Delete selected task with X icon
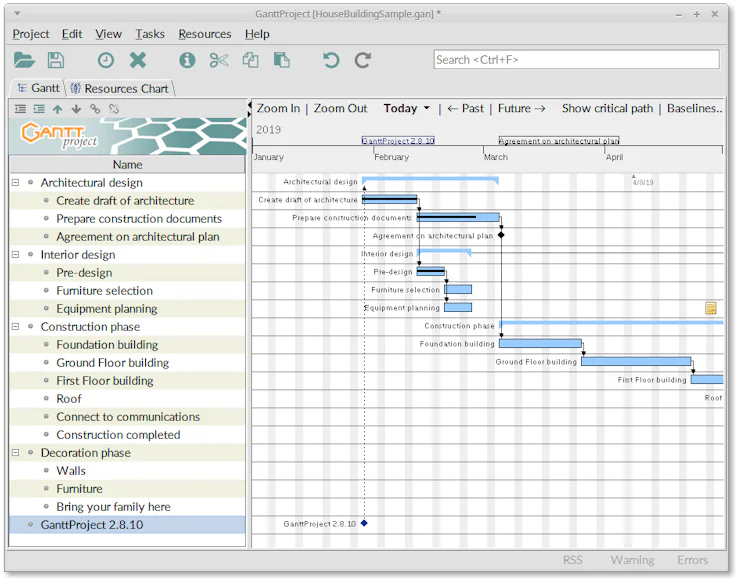 coord(138,60)
